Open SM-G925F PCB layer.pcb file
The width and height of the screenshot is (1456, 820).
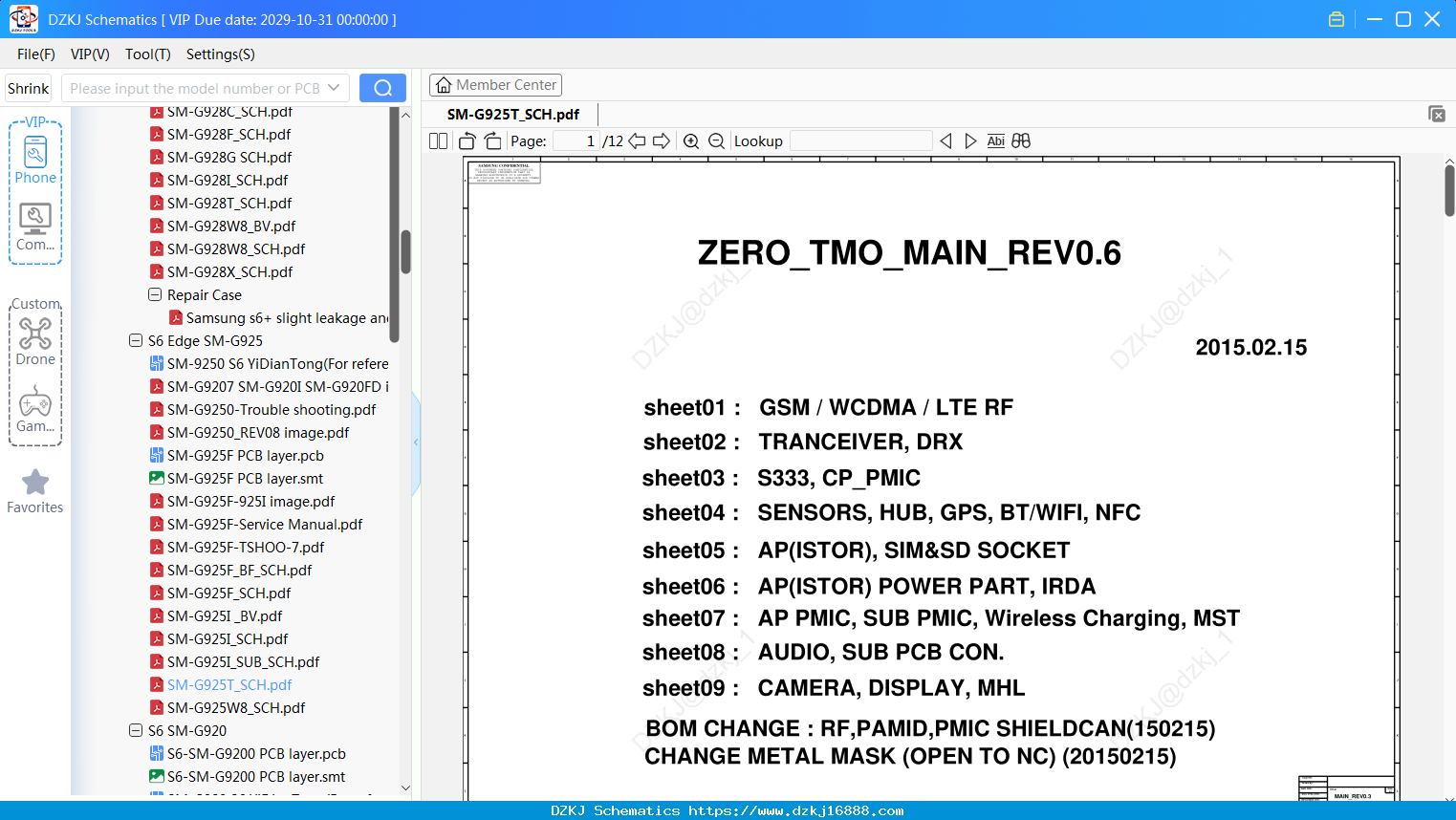pos(245,456)
